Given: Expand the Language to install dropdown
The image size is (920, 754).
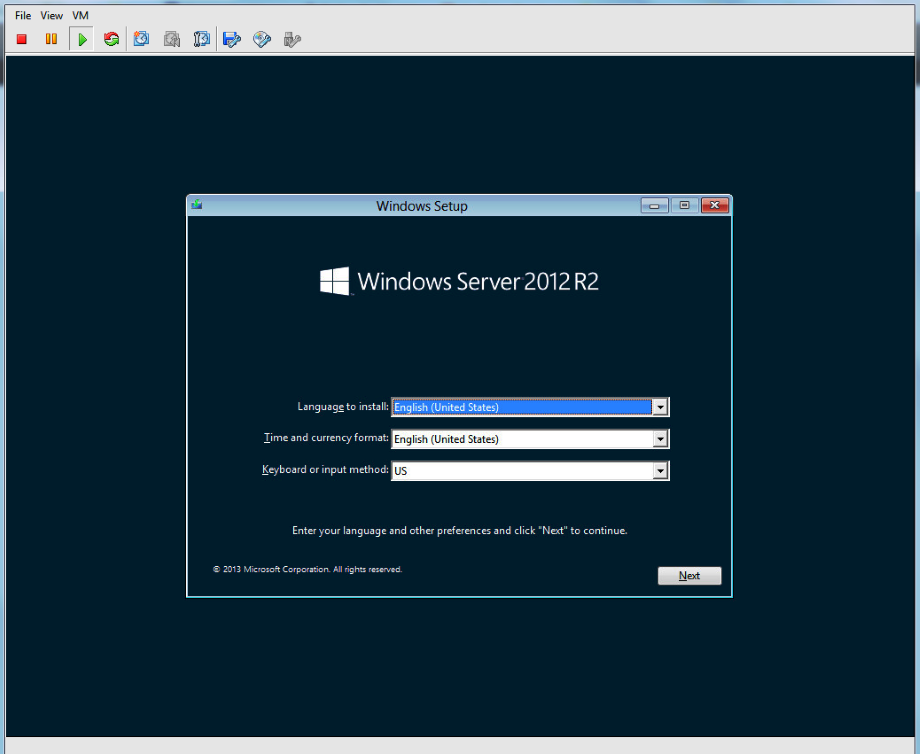Looking at the screenshot, I should click(659, 407).
